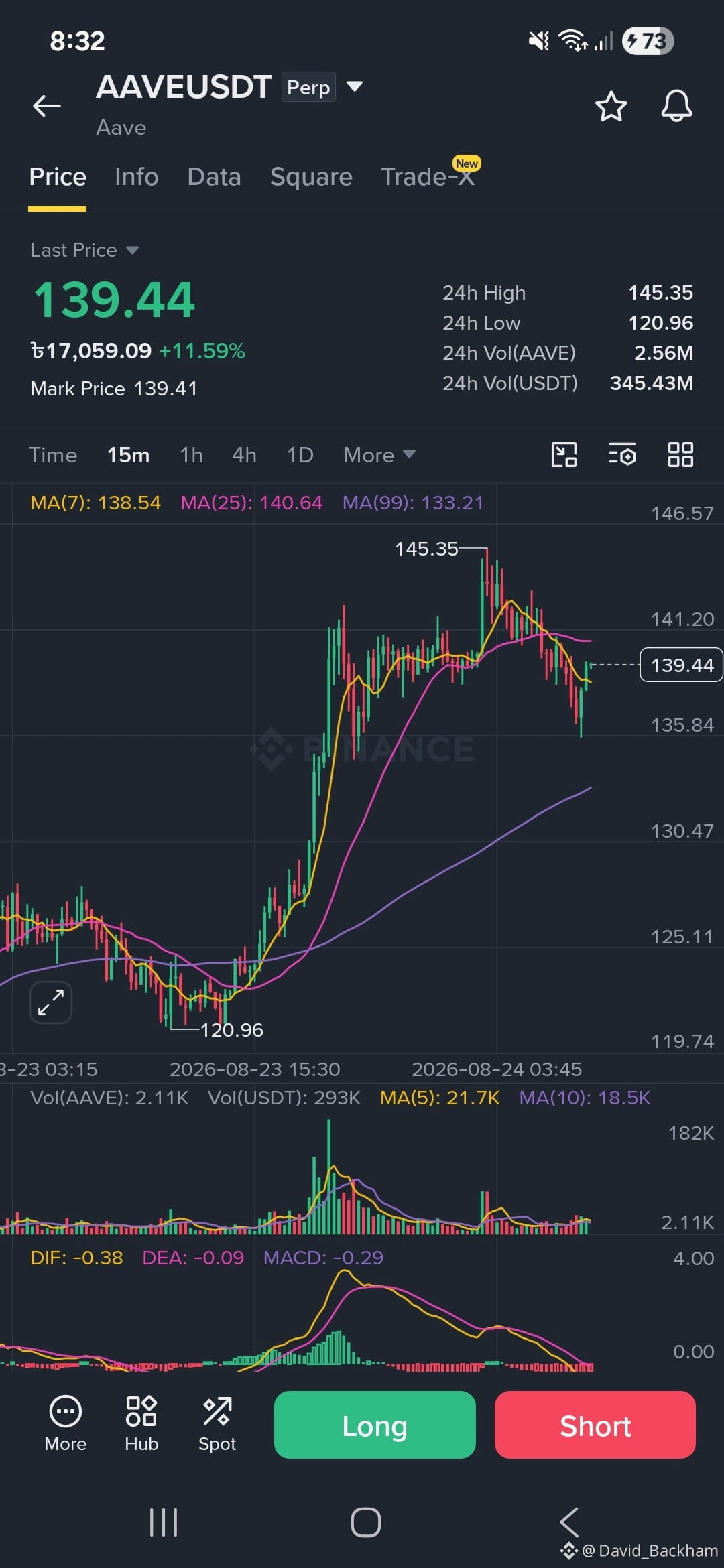The height and width of the screenshot is (1568, 724).
Task: Tap the Mark Price 139.41 text
Action: click(x=114, y=389)
